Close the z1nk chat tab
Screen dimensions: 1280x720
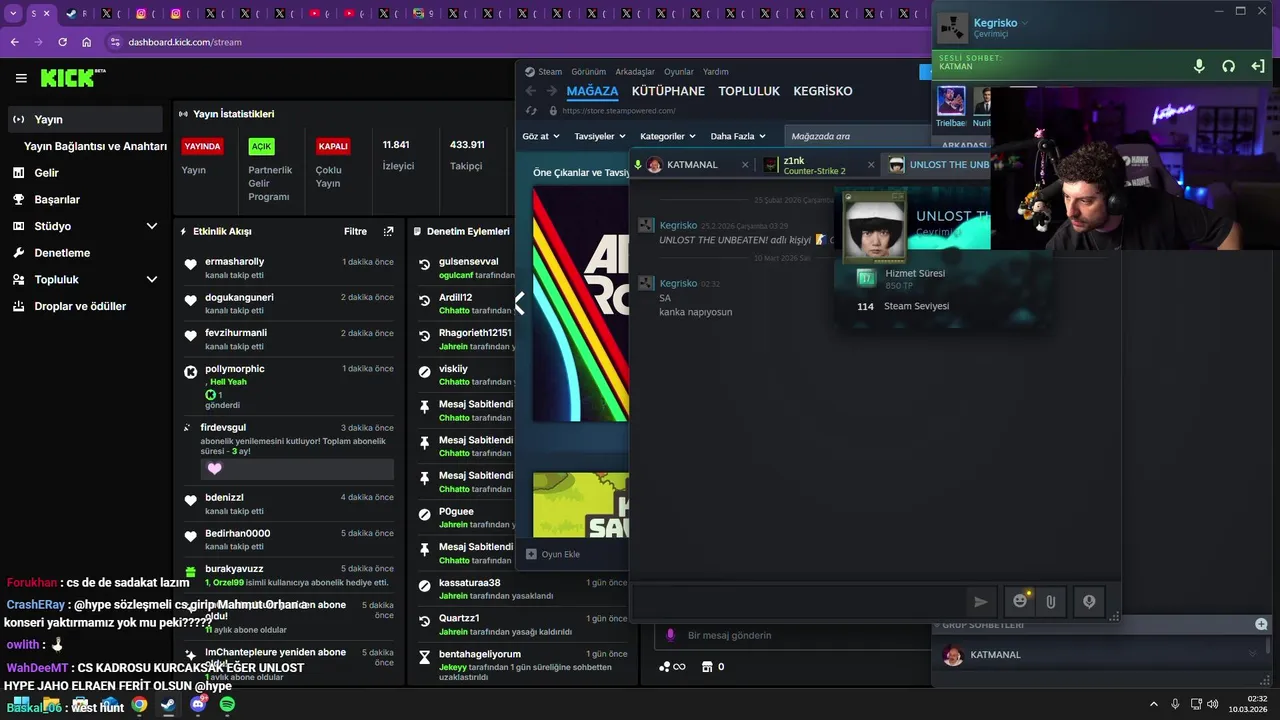[x=871, y=165]
